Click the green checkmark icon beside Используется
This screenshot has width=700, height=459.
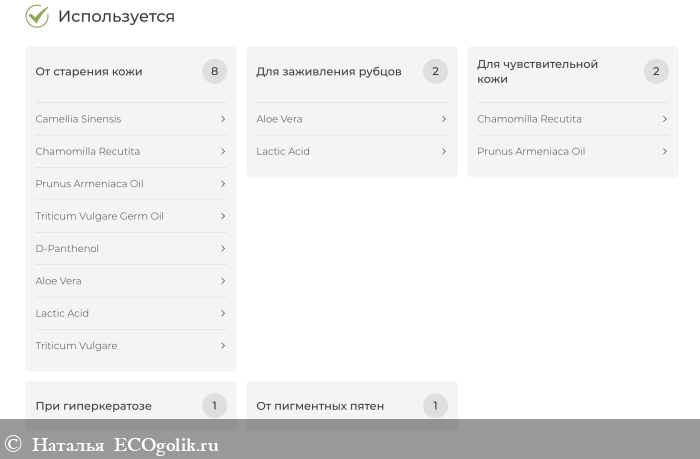37,16
